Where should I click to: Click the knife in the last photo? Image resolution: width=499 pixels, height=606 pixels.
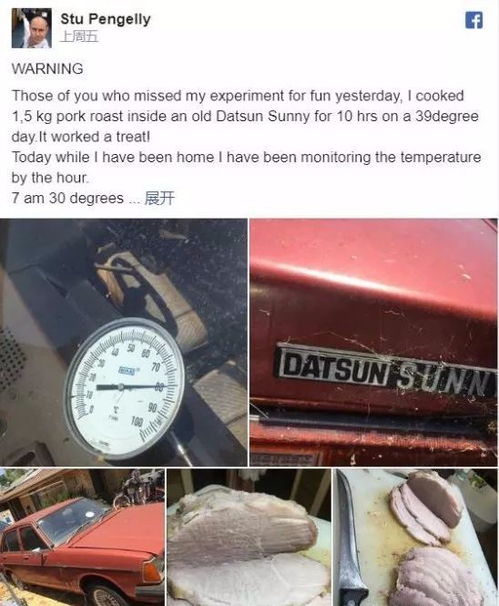point(350,549)
